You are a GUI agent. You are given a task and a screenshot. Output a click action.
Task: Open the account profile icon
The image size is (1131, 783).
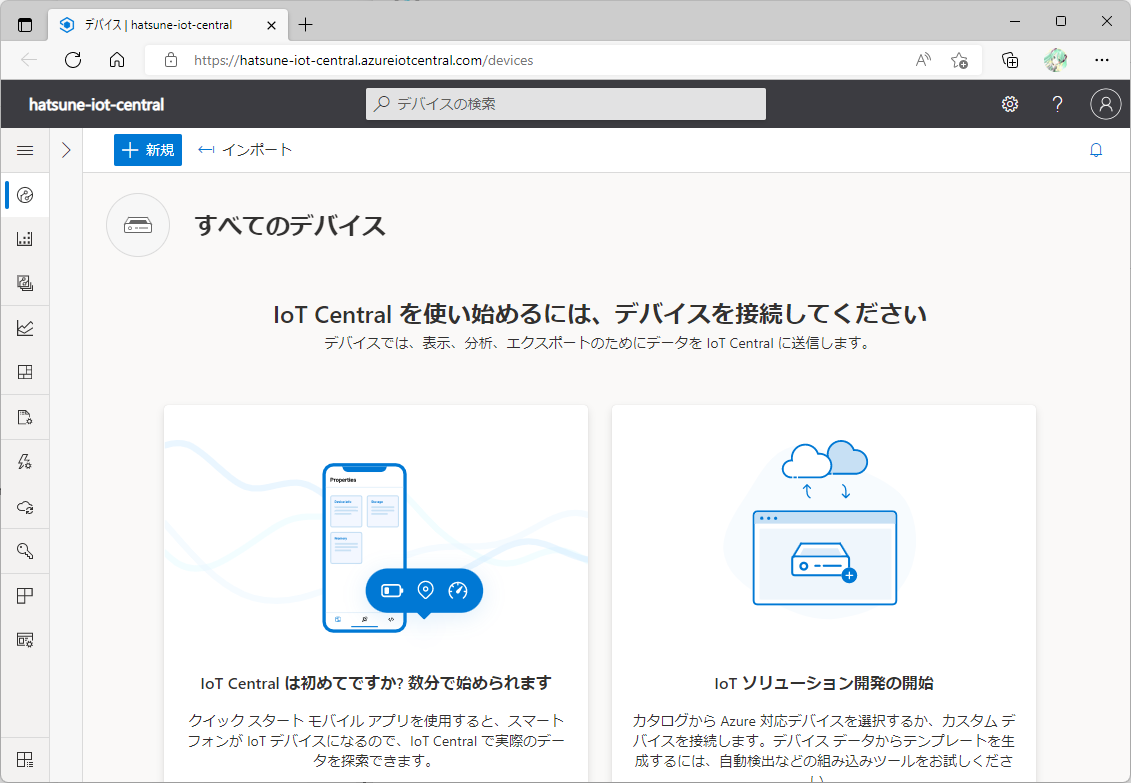(x=1105, y=105)
